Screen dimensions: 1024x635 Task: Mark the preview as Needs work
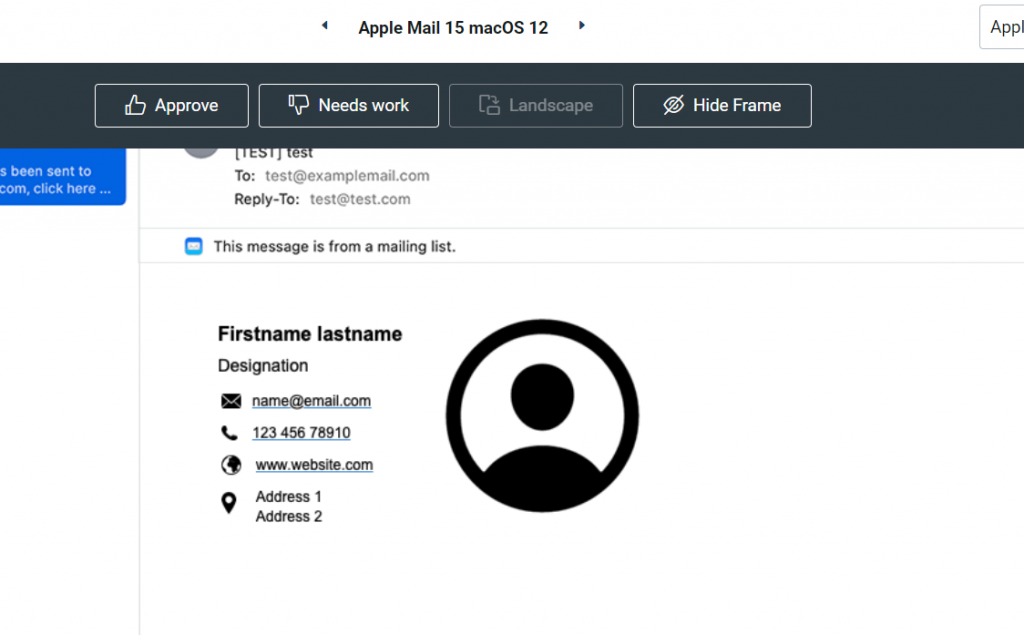(x=349, y=106)
